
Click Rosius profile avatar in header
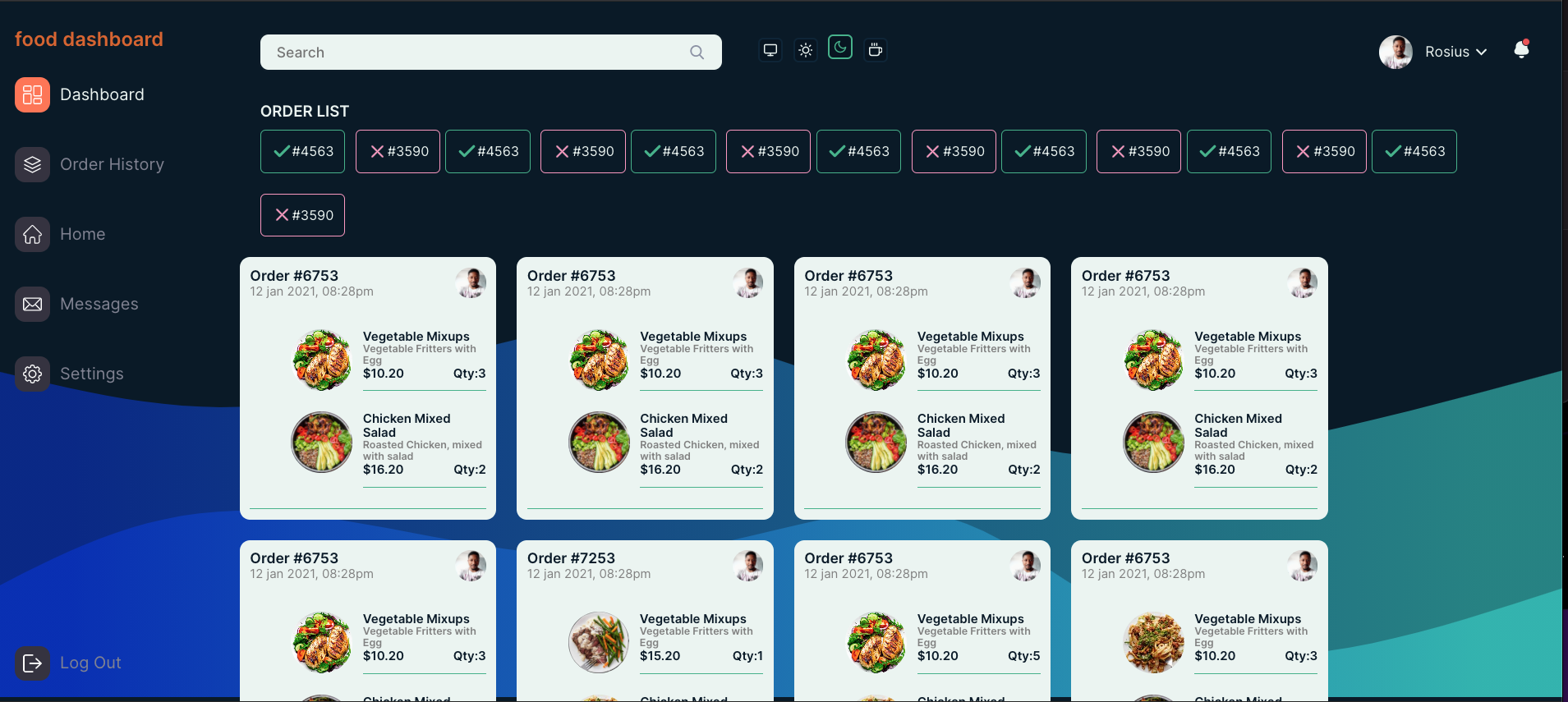point(1396,52)
